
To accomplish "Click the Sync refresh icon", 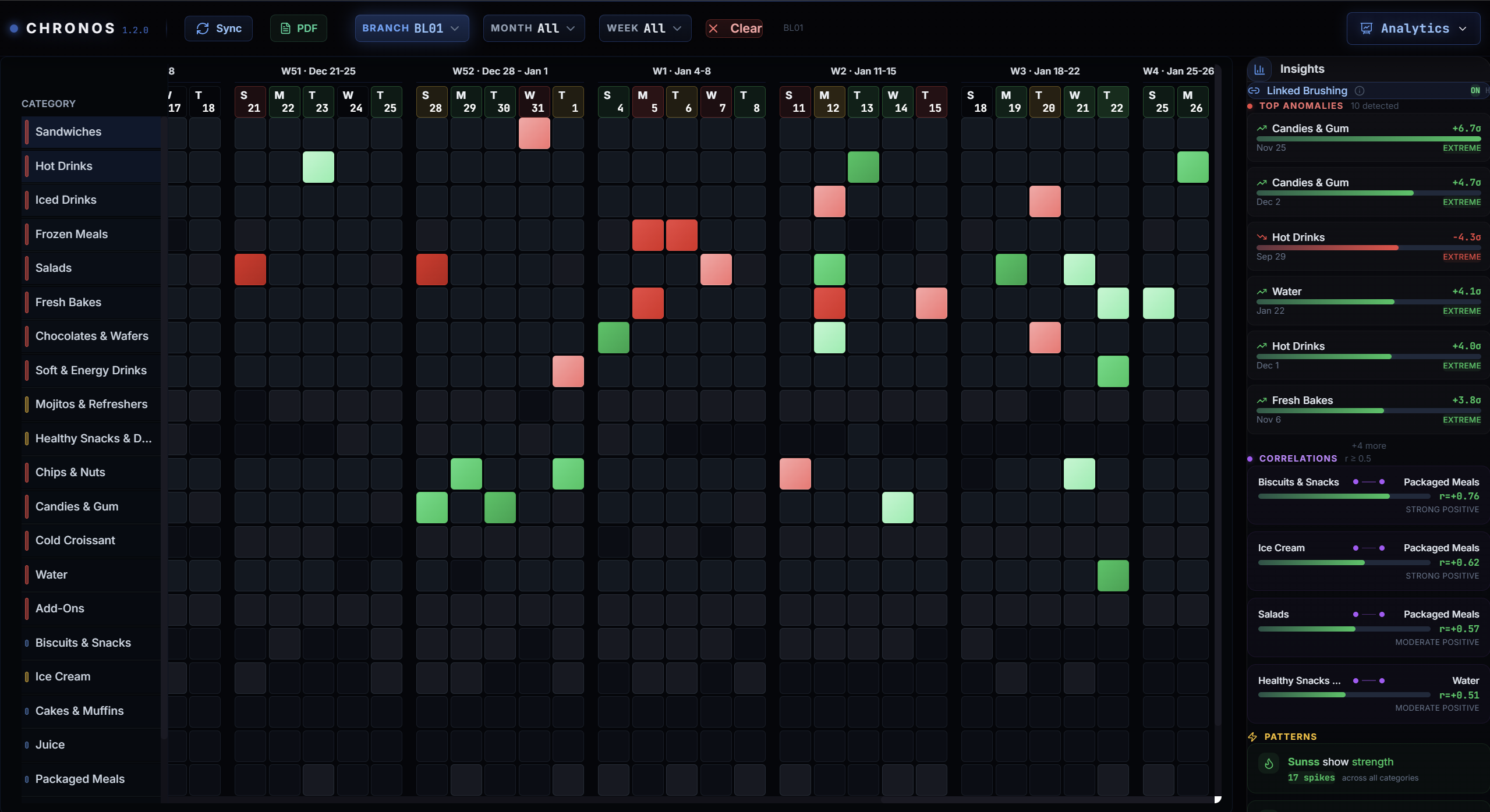I will tap(203, 28).
